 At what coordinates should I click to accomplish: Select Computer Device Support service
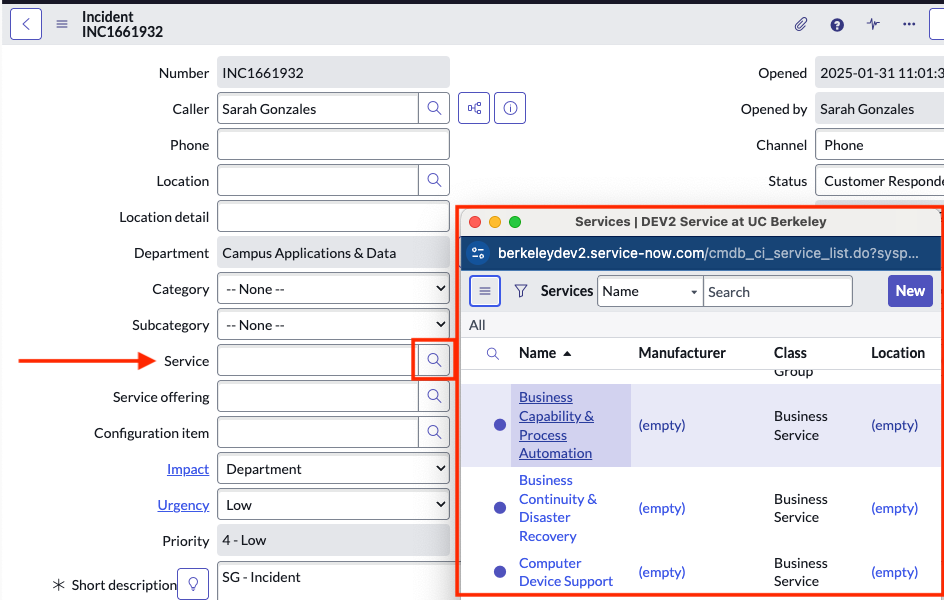(x=566, y=572)
